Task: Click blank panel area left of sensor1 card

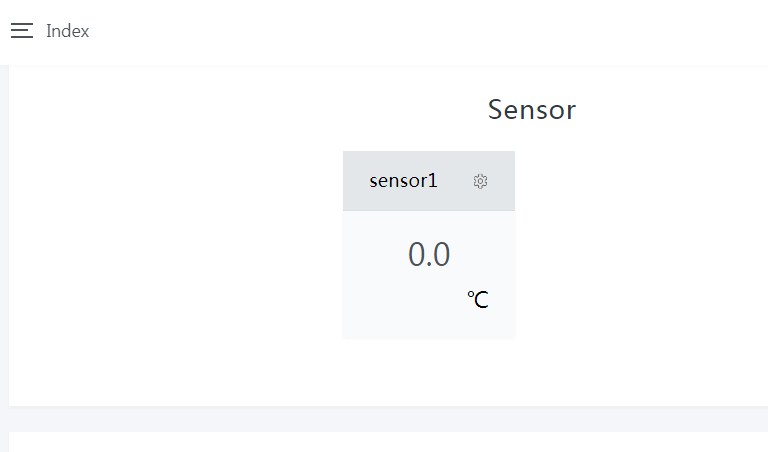Action: click(180, 250)
